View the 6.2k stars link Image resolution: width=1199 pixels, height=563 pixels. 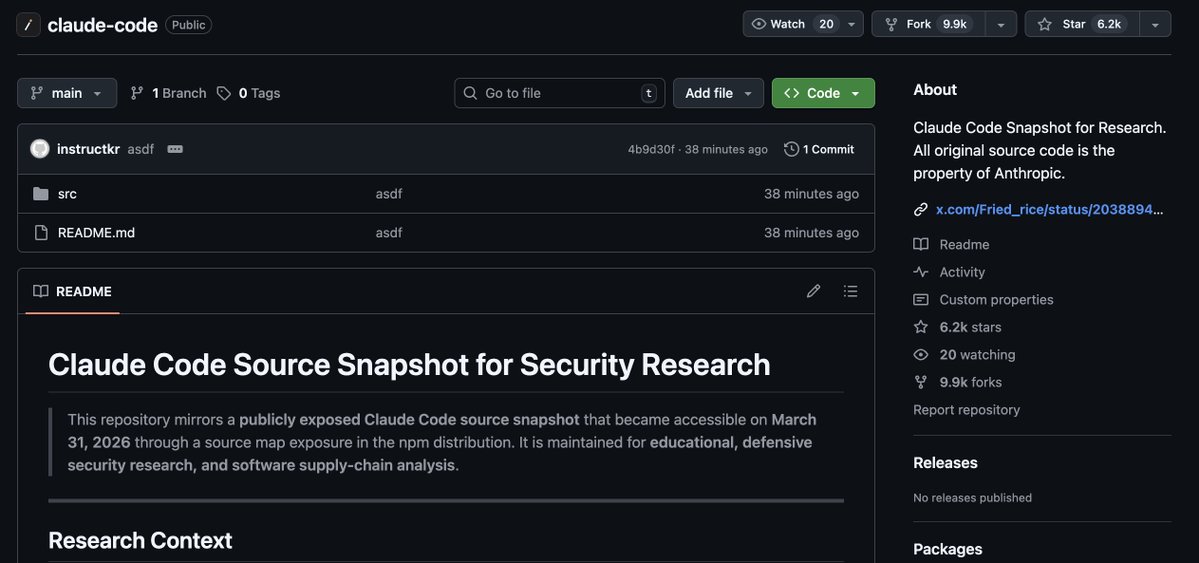click(970, 327)
